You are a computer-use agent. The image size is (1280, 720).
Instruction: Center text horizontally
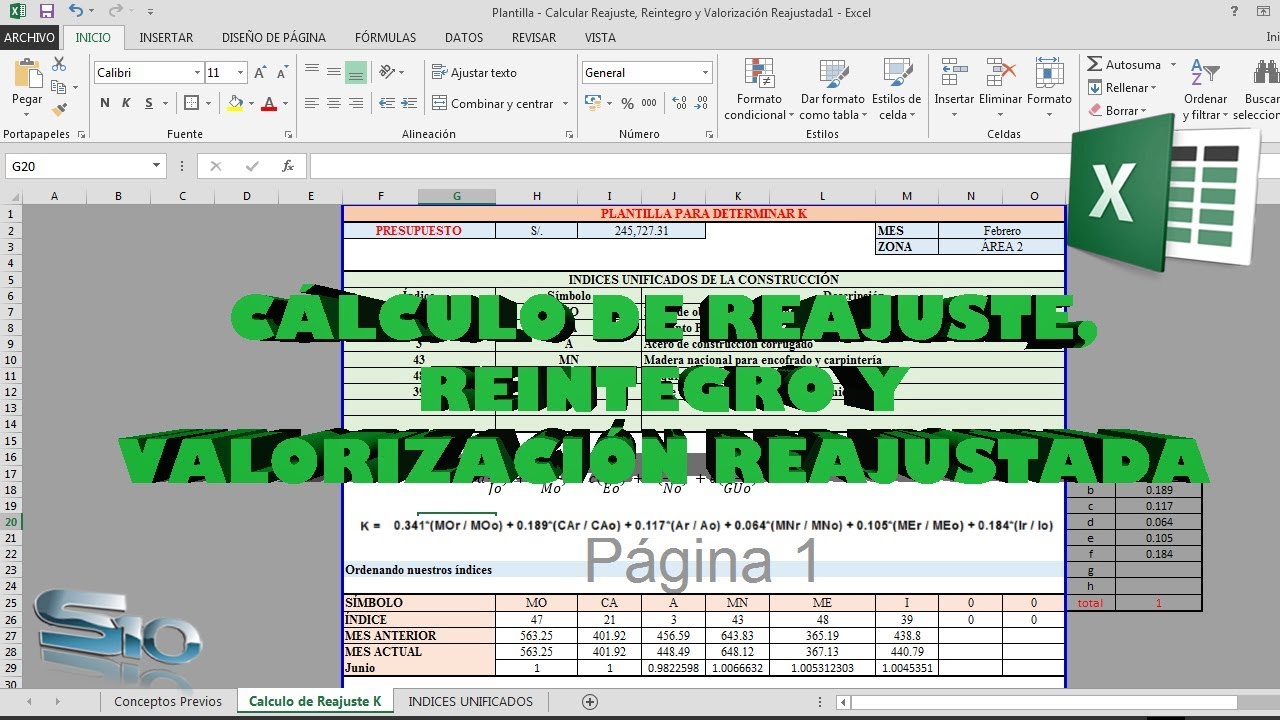[333, 103]
